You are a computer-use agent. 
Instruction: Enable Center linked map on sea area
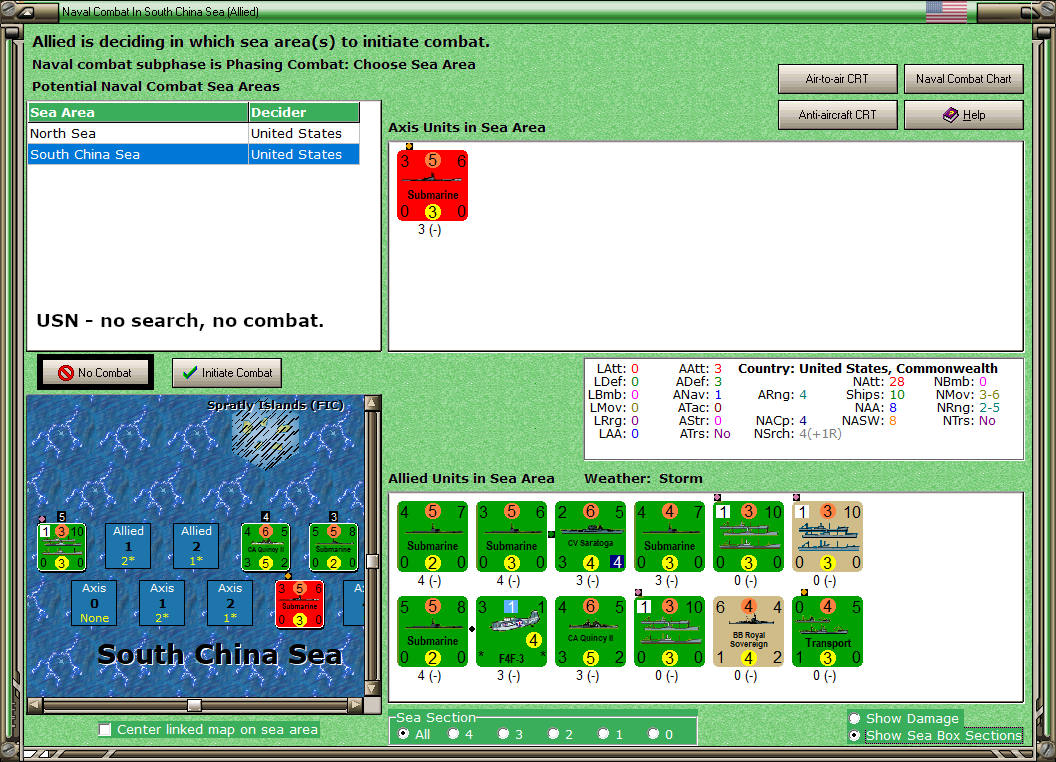click(105, 730)
